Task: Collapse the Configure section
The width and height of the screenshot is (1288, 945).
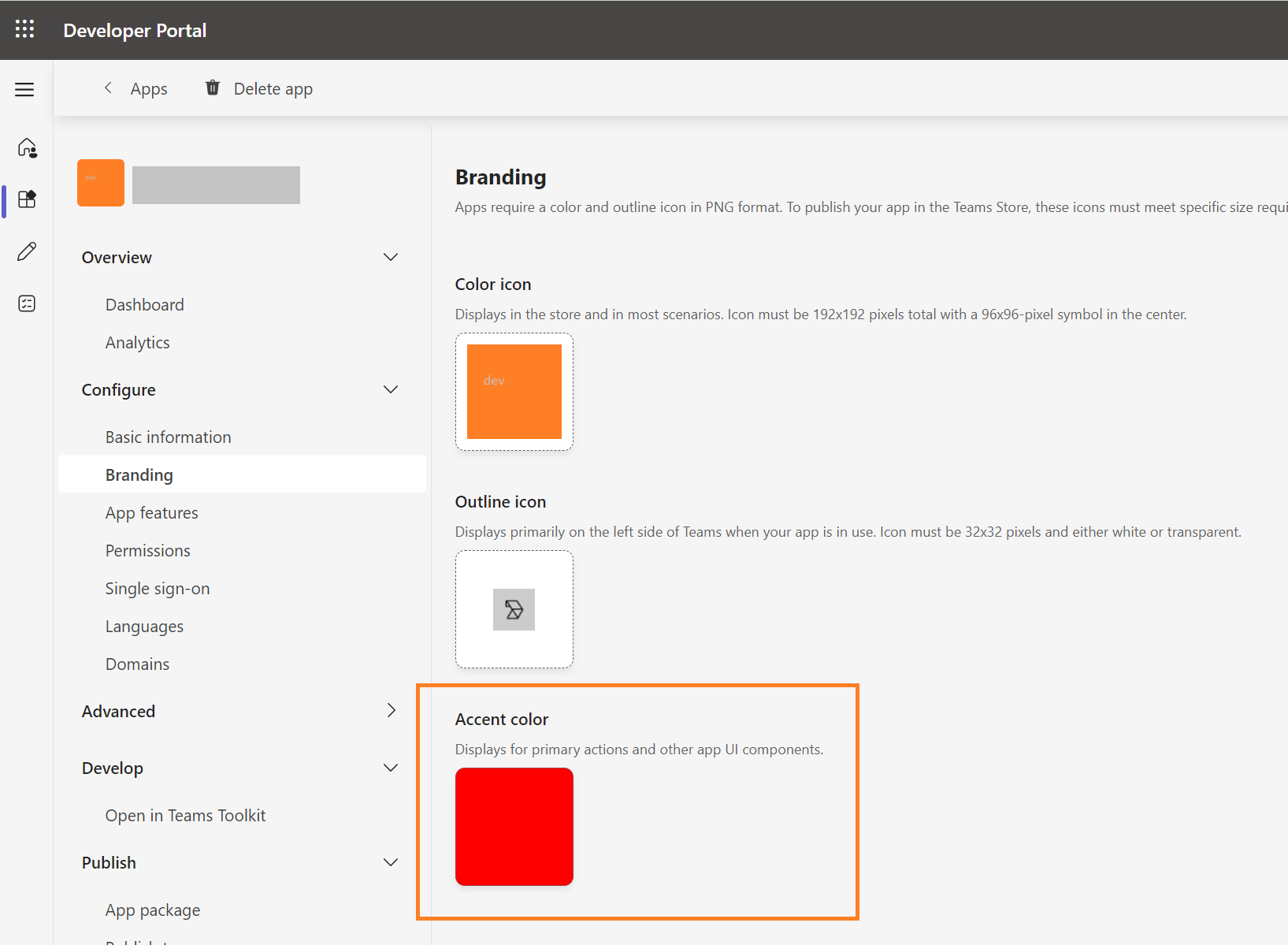Action: tap(391, 389)
